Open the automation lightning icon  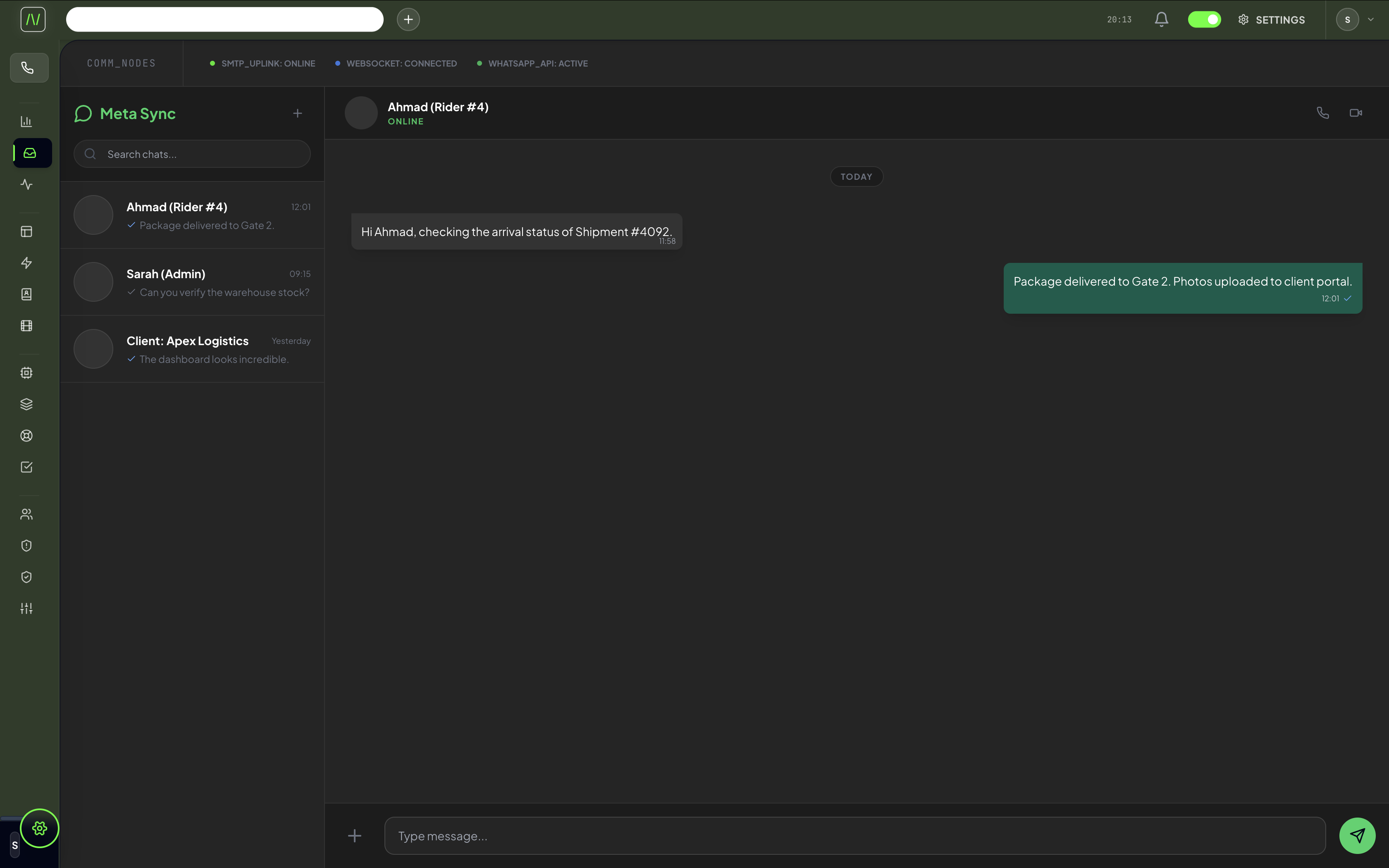click(26, 262)
